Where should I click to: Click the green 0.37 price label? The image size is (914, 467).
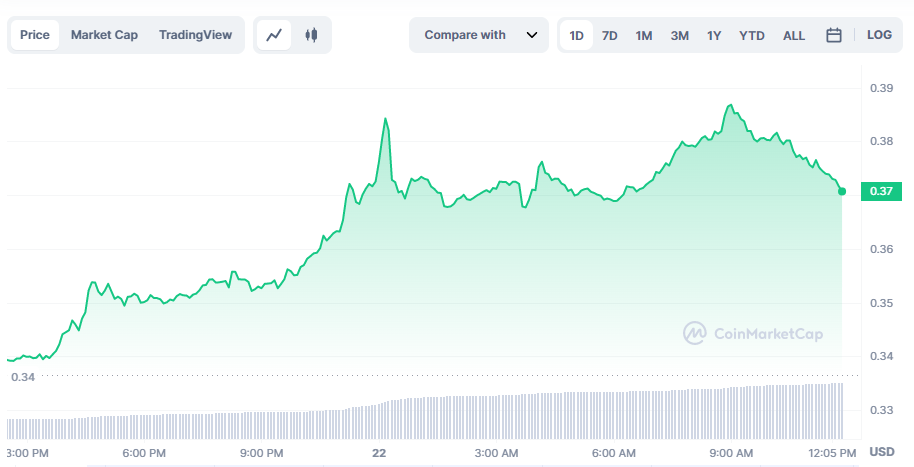click(881, 191)
